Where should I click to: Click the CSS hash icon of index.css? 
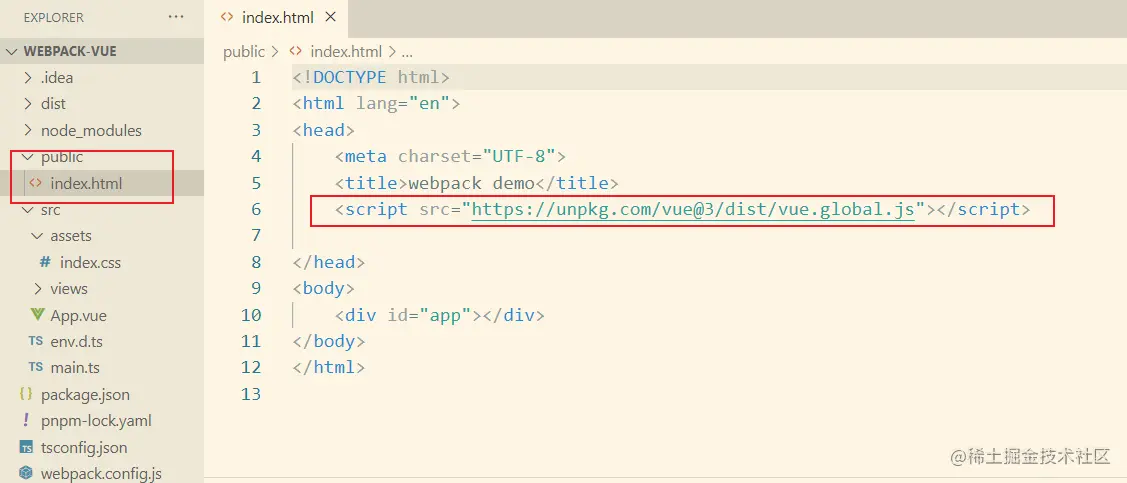[45, 262]
